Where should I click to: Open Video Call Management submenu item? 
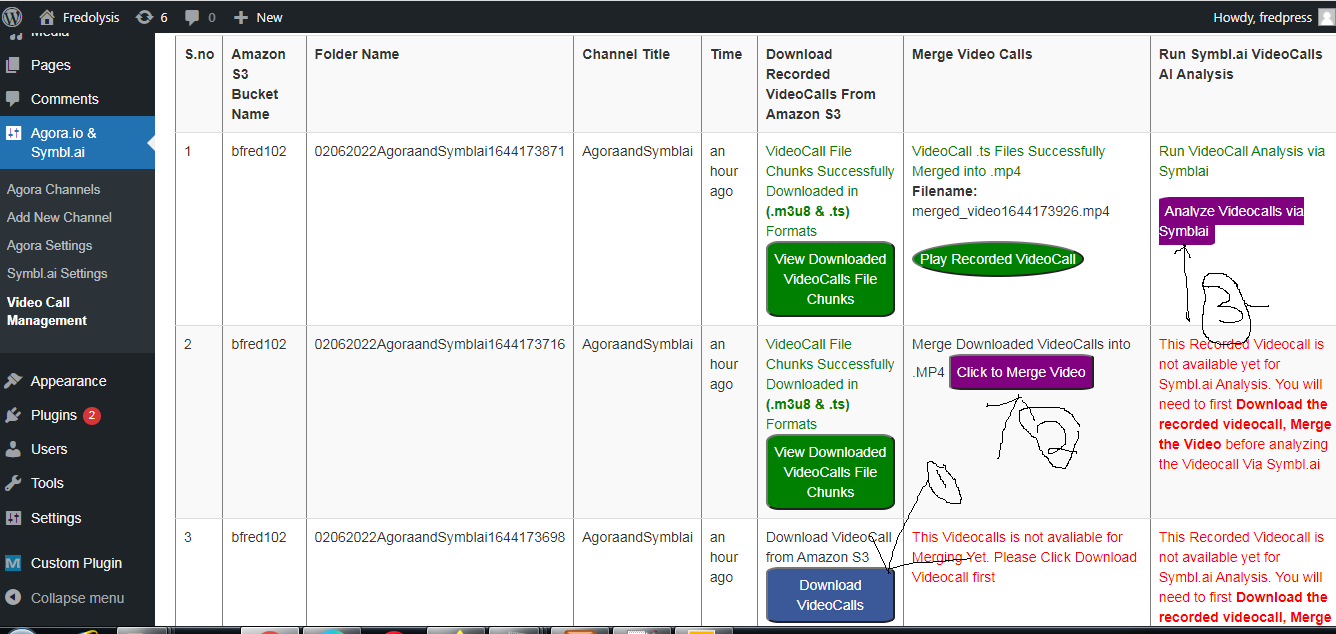(47, 311)
